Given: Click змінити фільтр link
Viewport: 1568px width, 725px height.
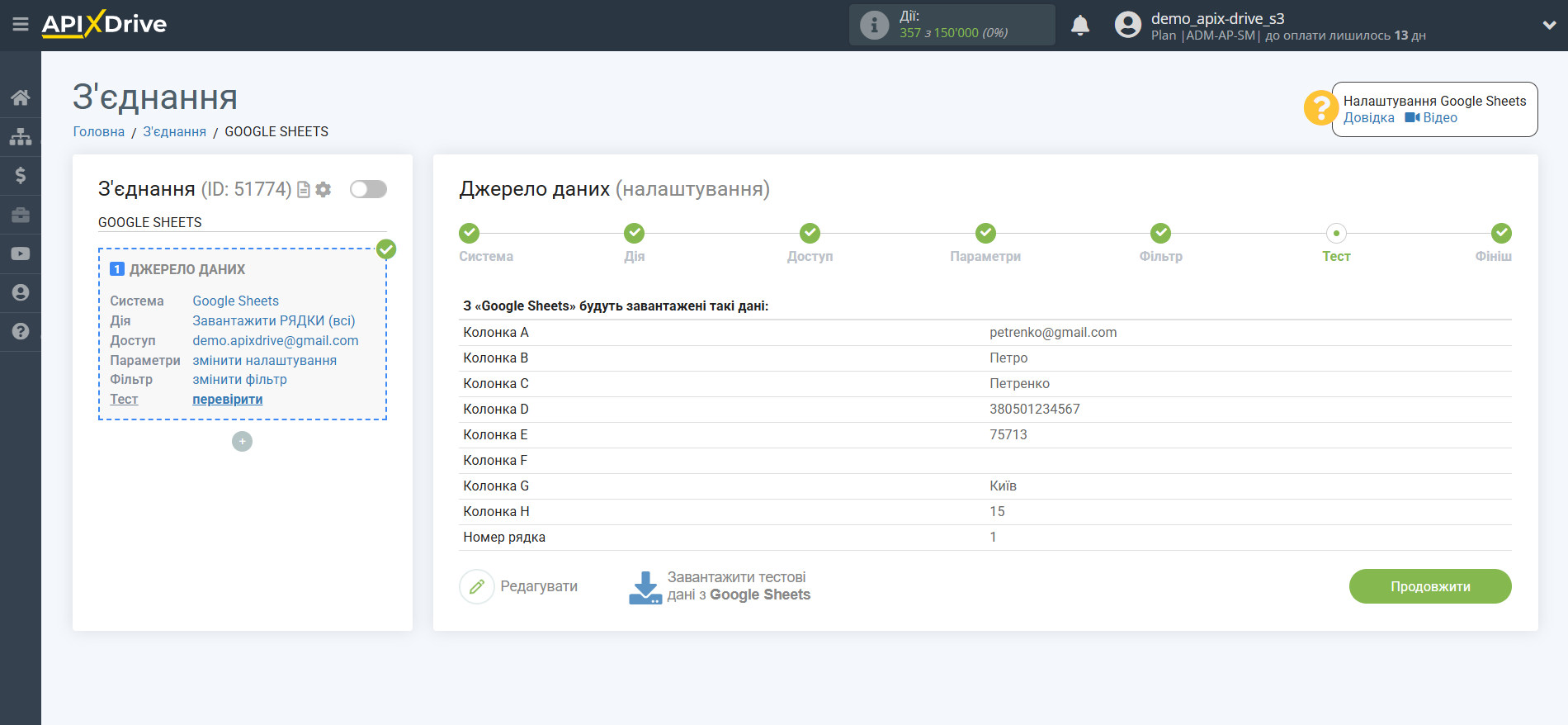Looking at the screenshot, I should [240, 379].
